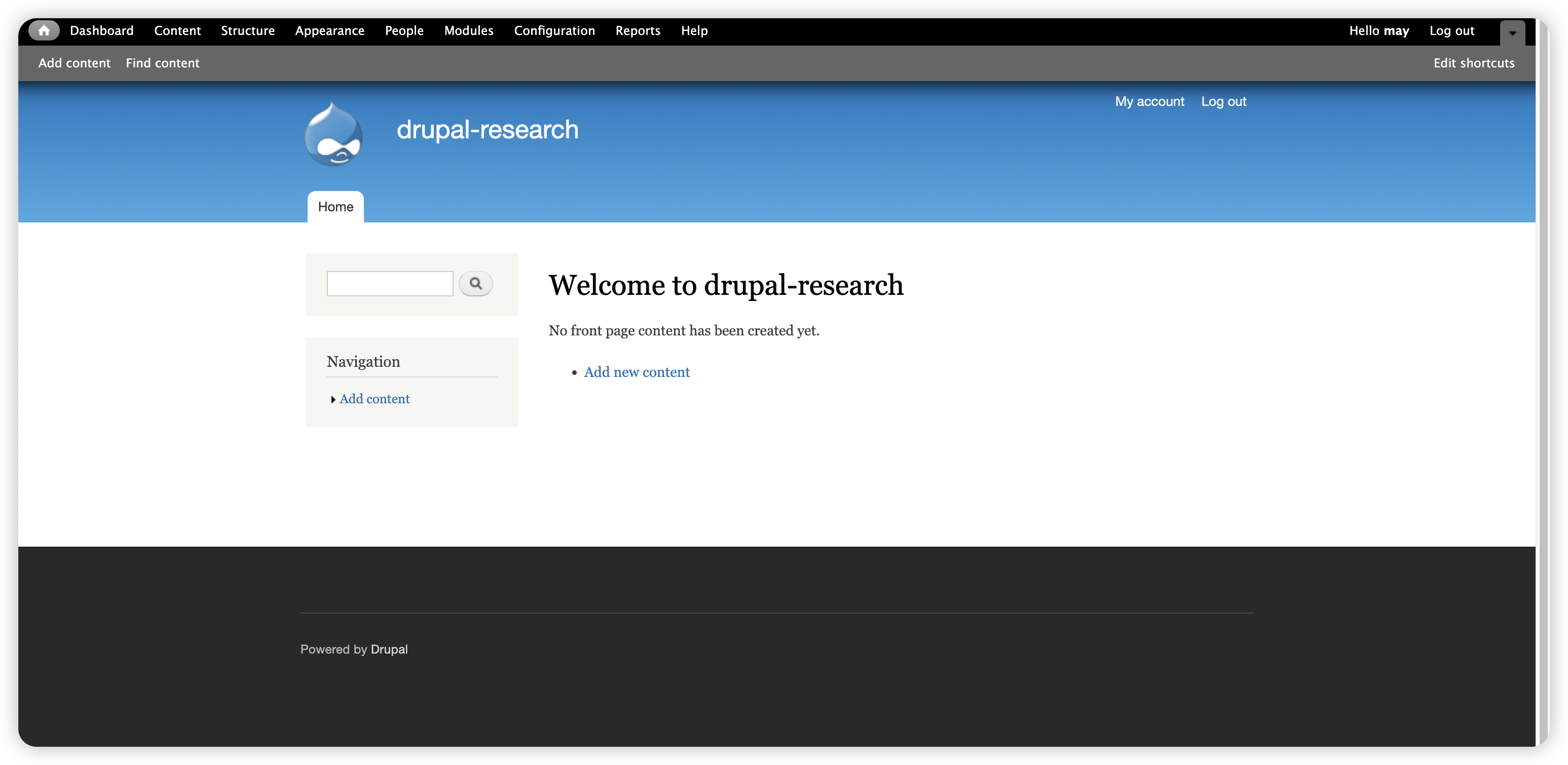Click the No front page content text
The width and height of the screenshot is (1568, 765).
click(684, 330)
